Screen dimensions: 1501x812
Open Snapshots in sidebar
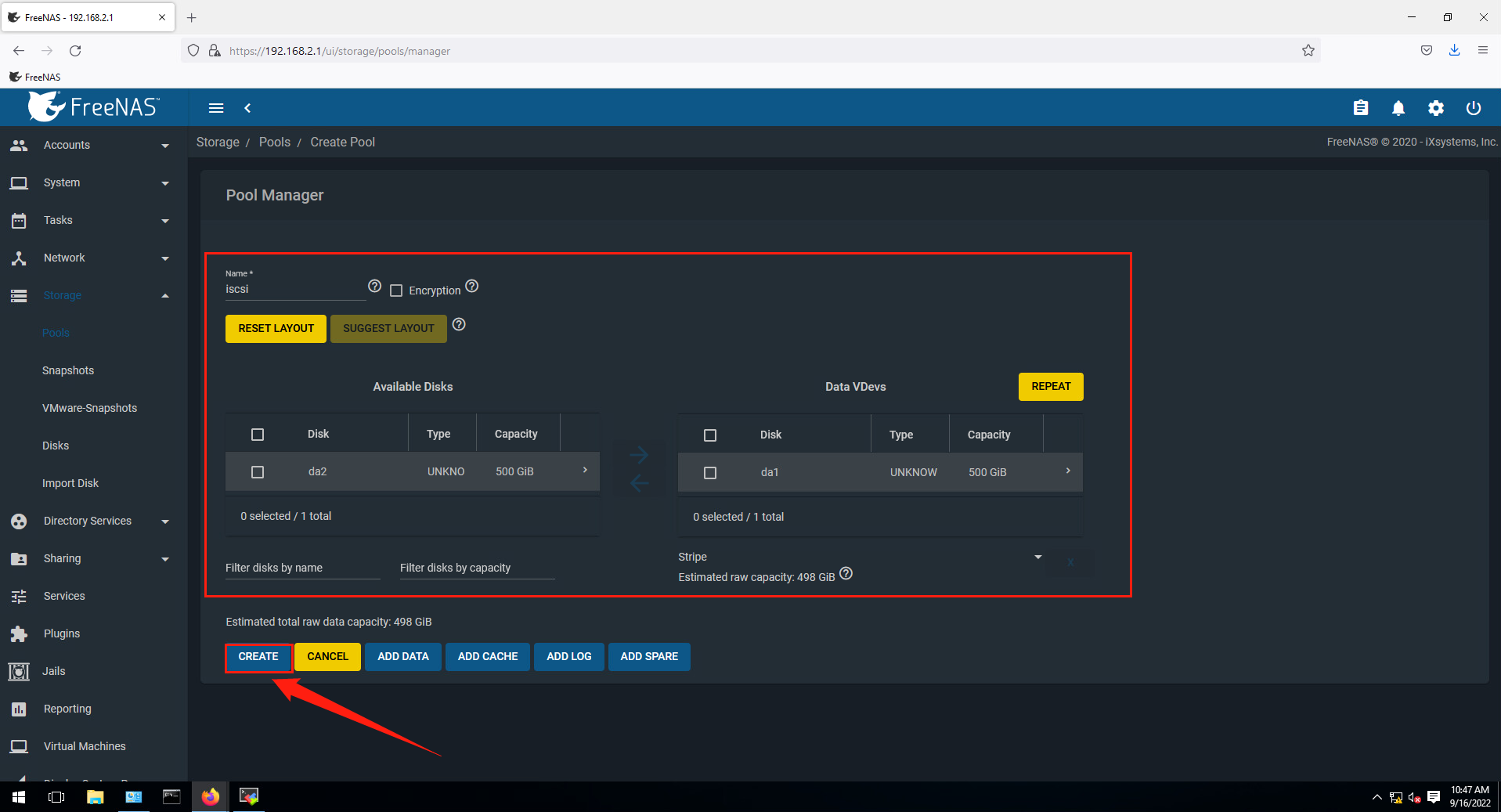[68, 370]
